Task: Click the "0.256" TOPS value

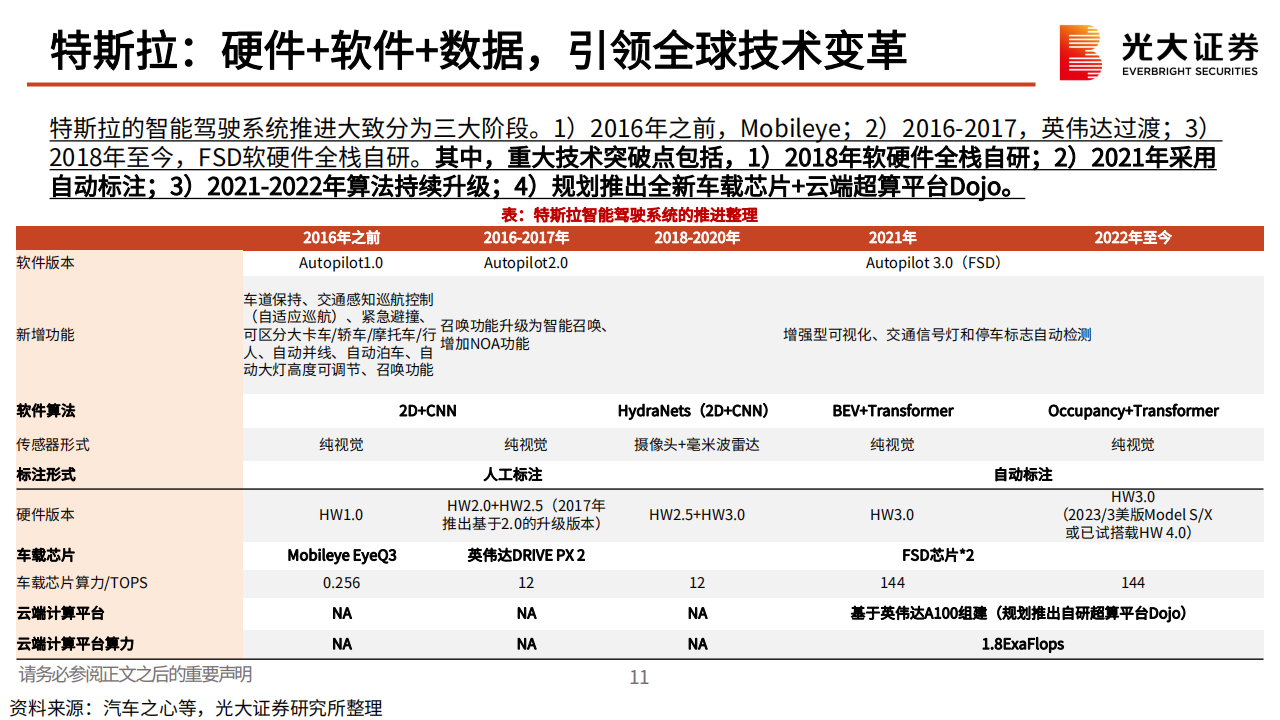Action: coord(341,583)
